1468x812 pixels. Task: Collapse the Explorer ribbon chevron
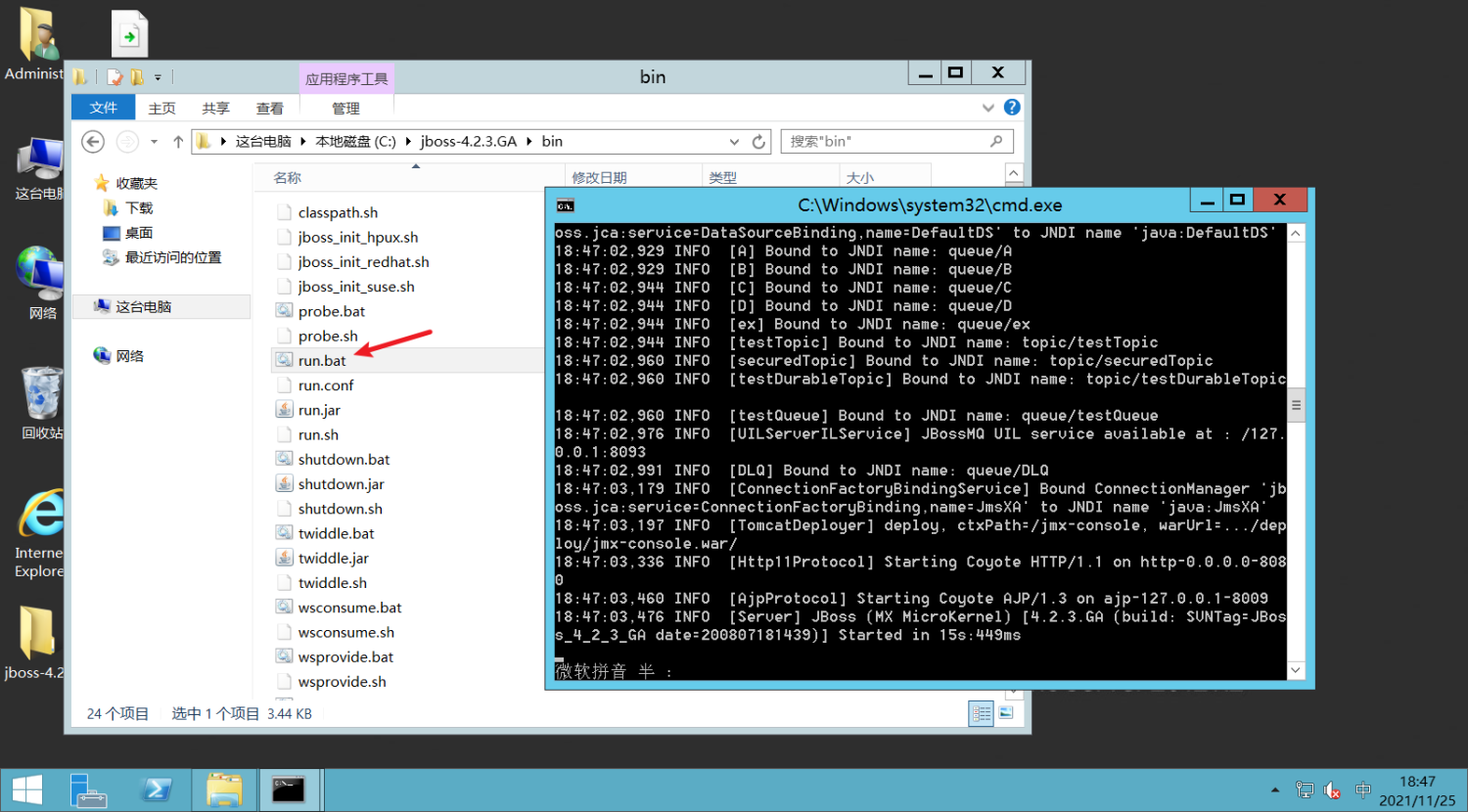(987, 108)
